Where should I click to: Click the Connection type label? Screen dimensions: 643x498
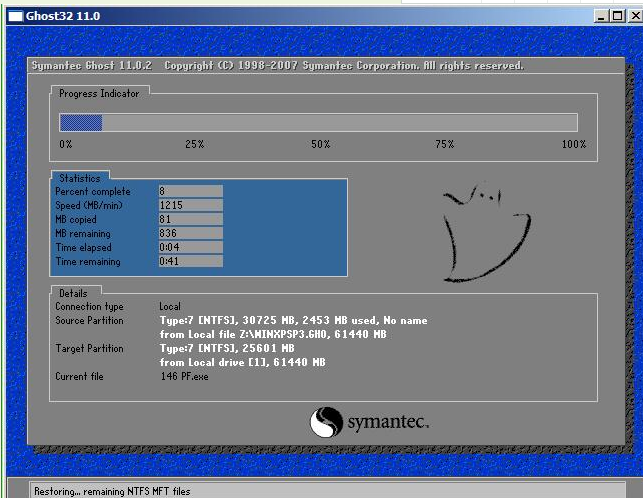click(89, 306)
